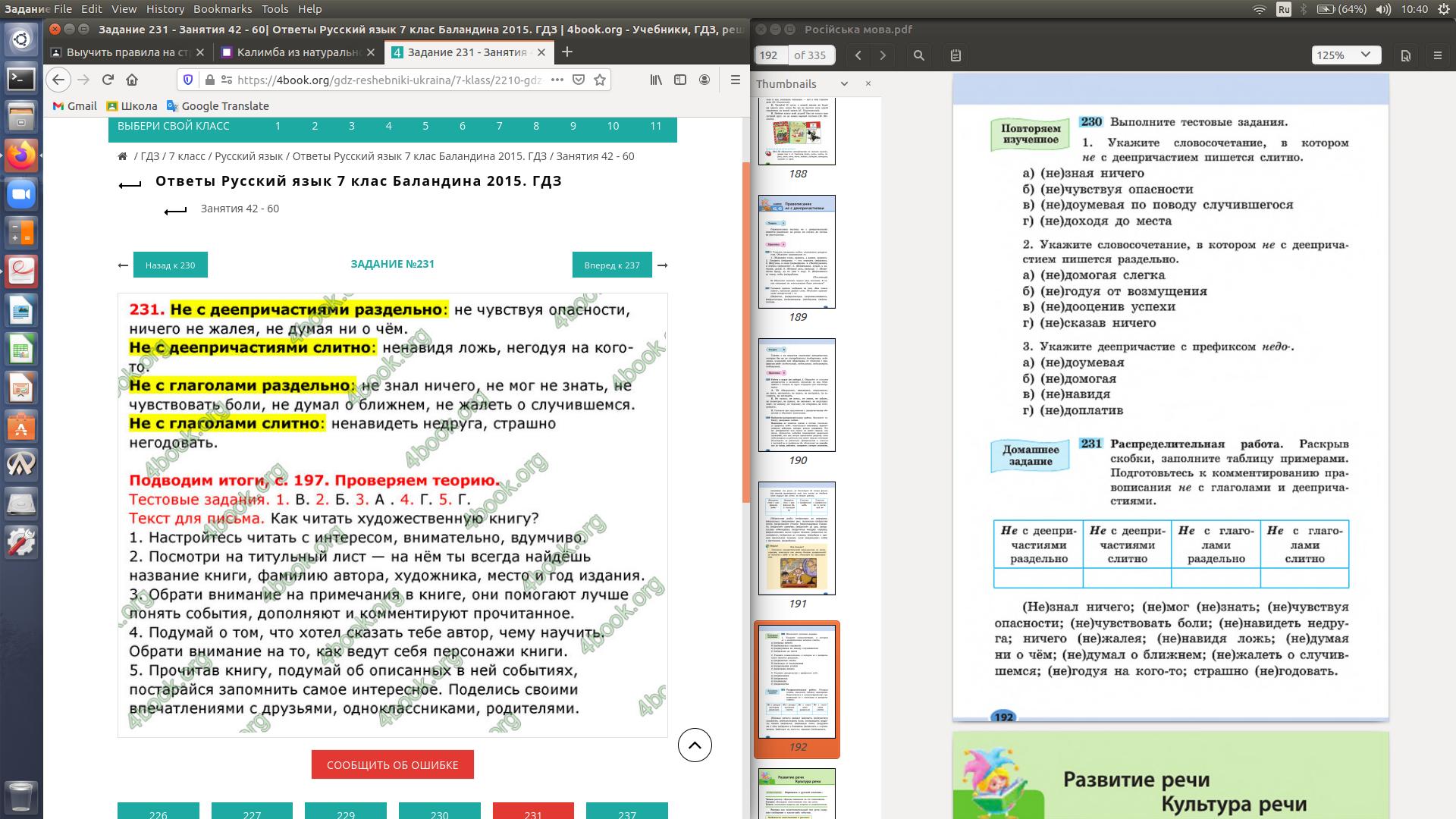Open Firefox library icon
The height and width of the screenshot is (819, 1456).
point(656,80)
